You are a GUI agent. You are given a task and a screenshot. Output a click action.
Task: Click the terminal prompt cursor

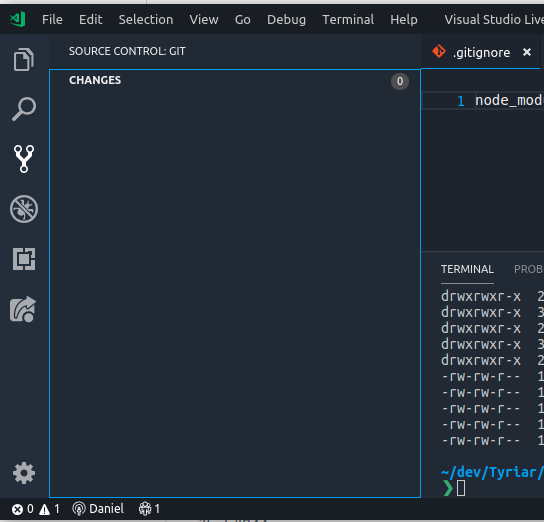point(461,488)
